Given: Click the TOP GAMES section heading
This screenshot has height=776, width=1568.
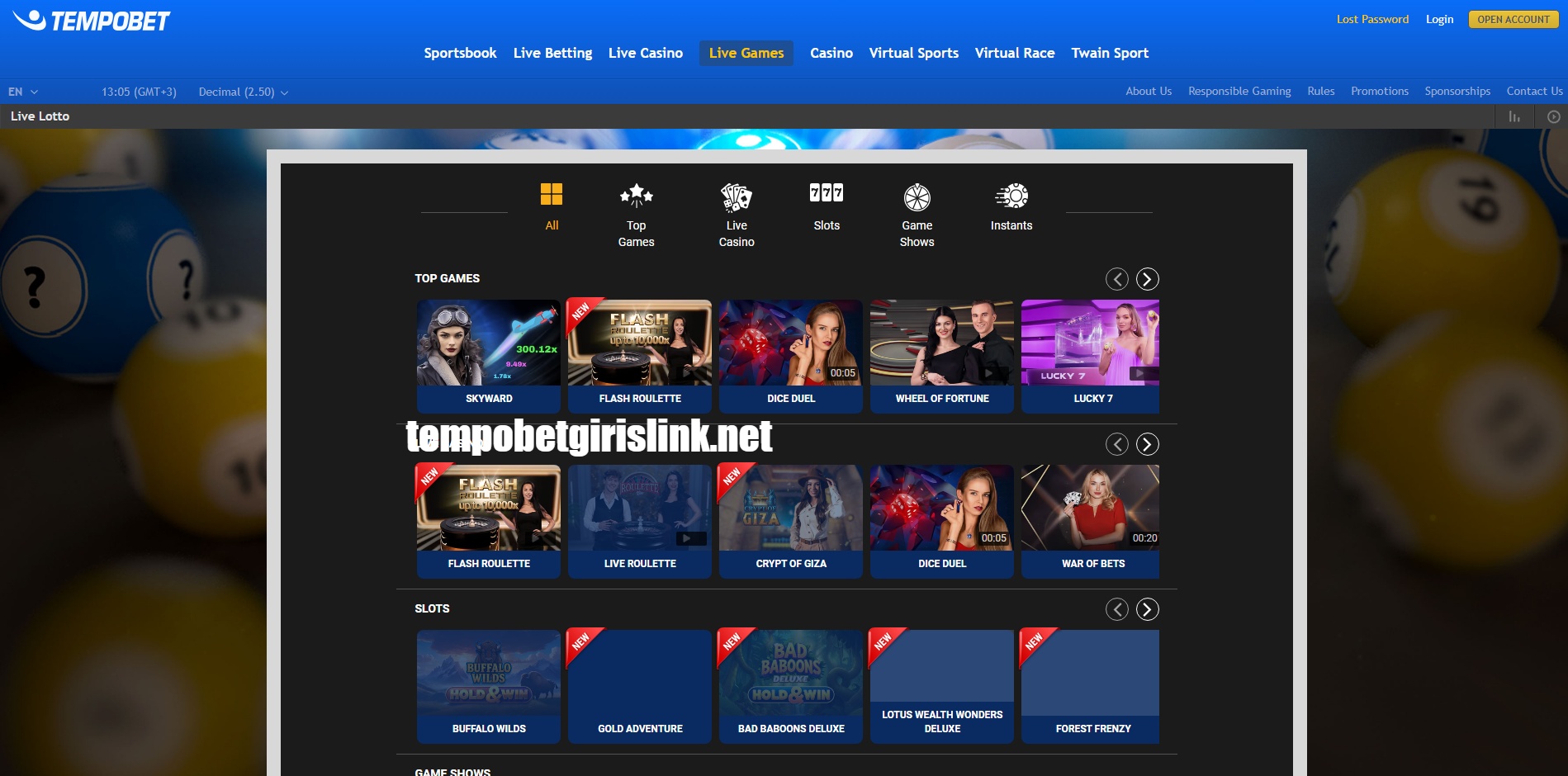Looking at the screenshot, I should [447, 278].
